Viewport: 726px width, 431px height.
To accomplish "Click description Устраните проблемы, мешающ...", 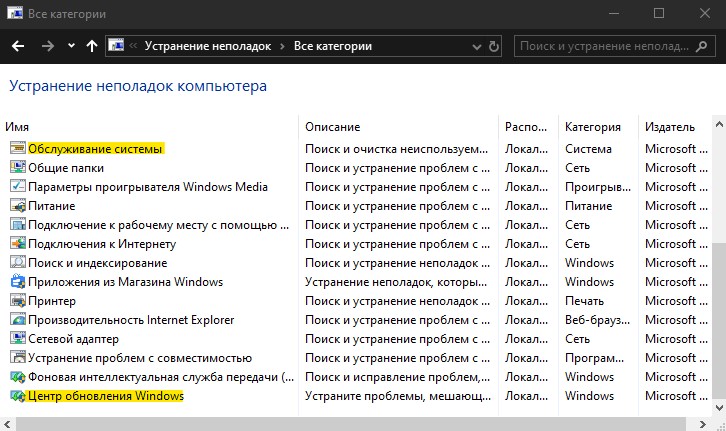I will pos(398,396).
